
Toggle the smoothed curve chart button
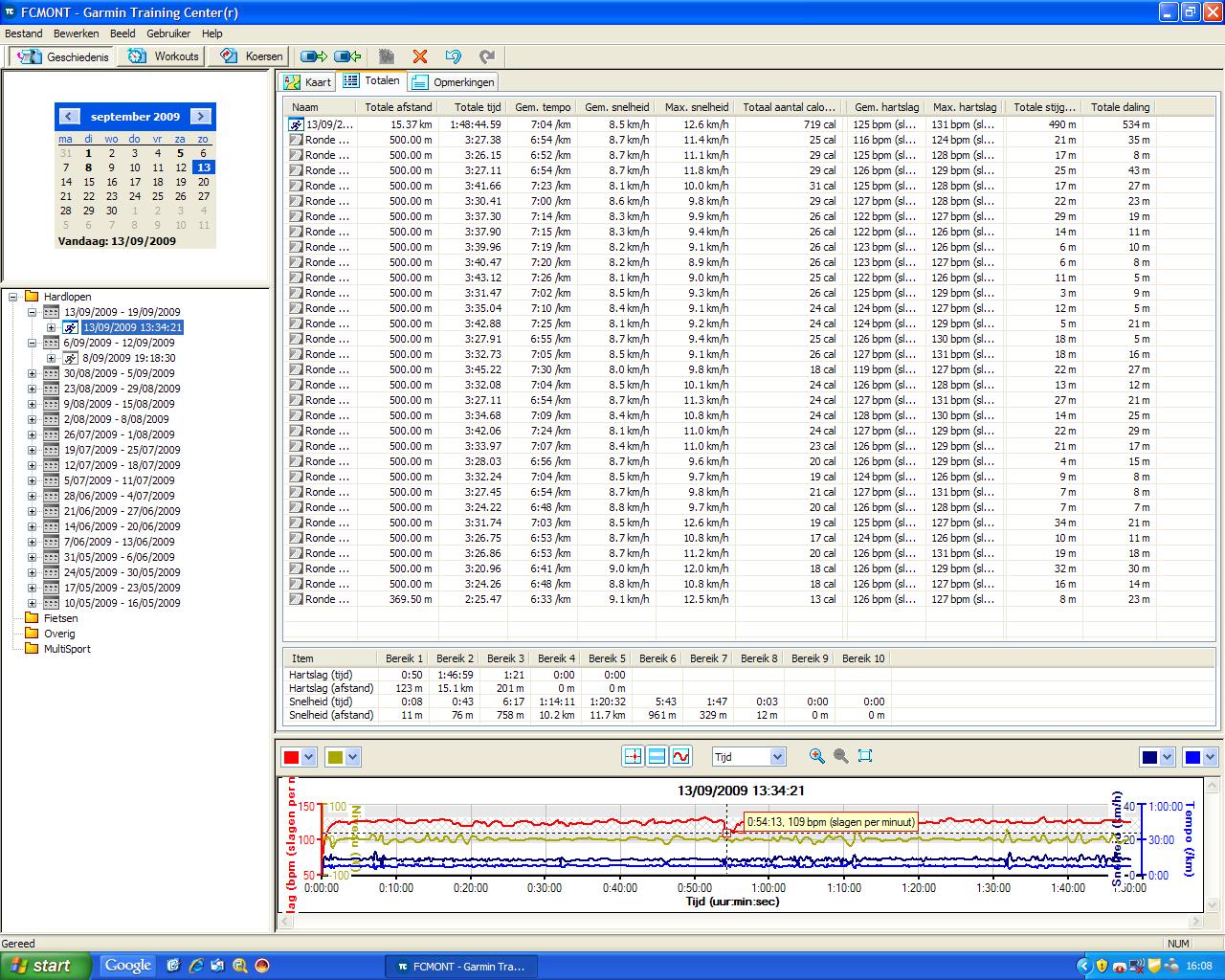click(x=680, y=756)
